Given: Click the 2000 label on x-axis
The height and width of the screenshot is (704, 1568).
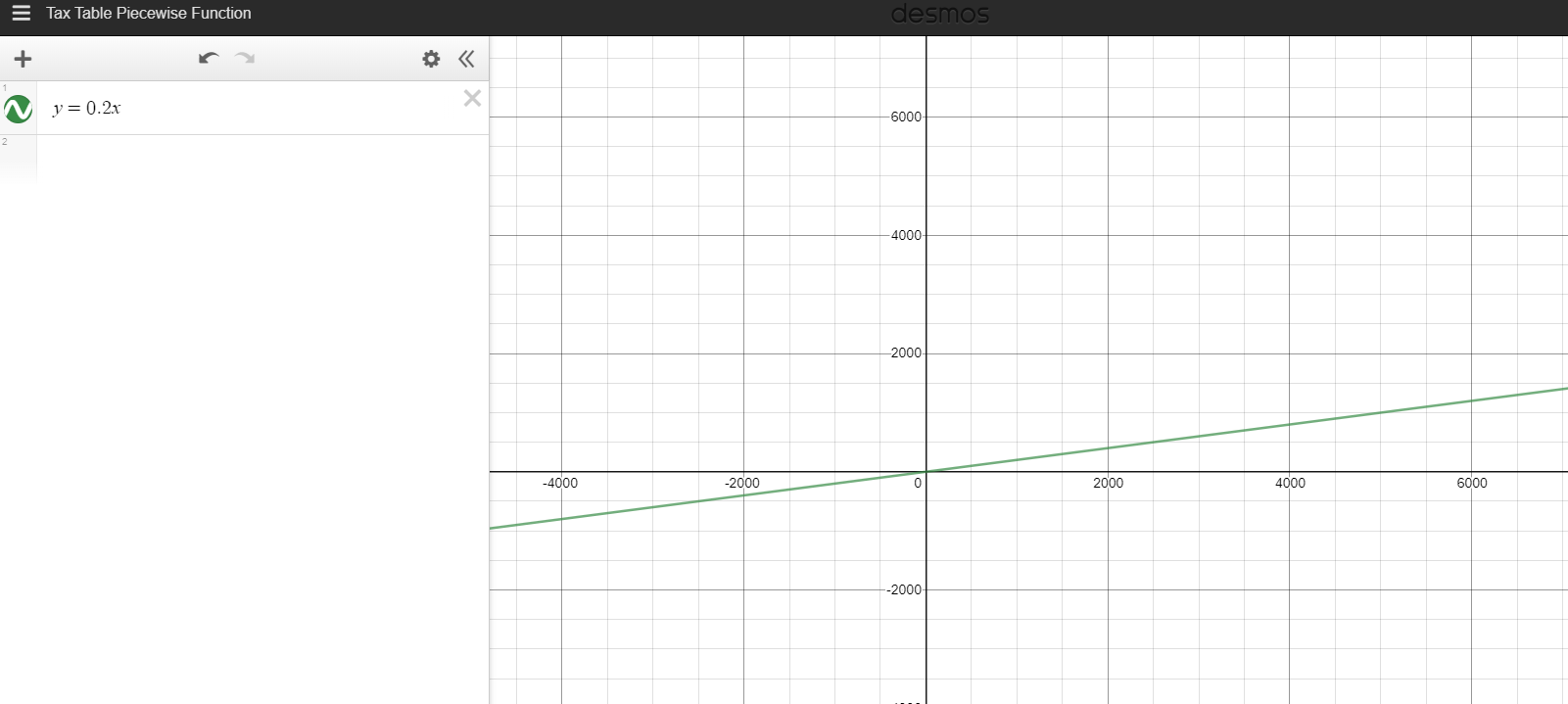Looking at the screenshot, I should coord(1108,483).
